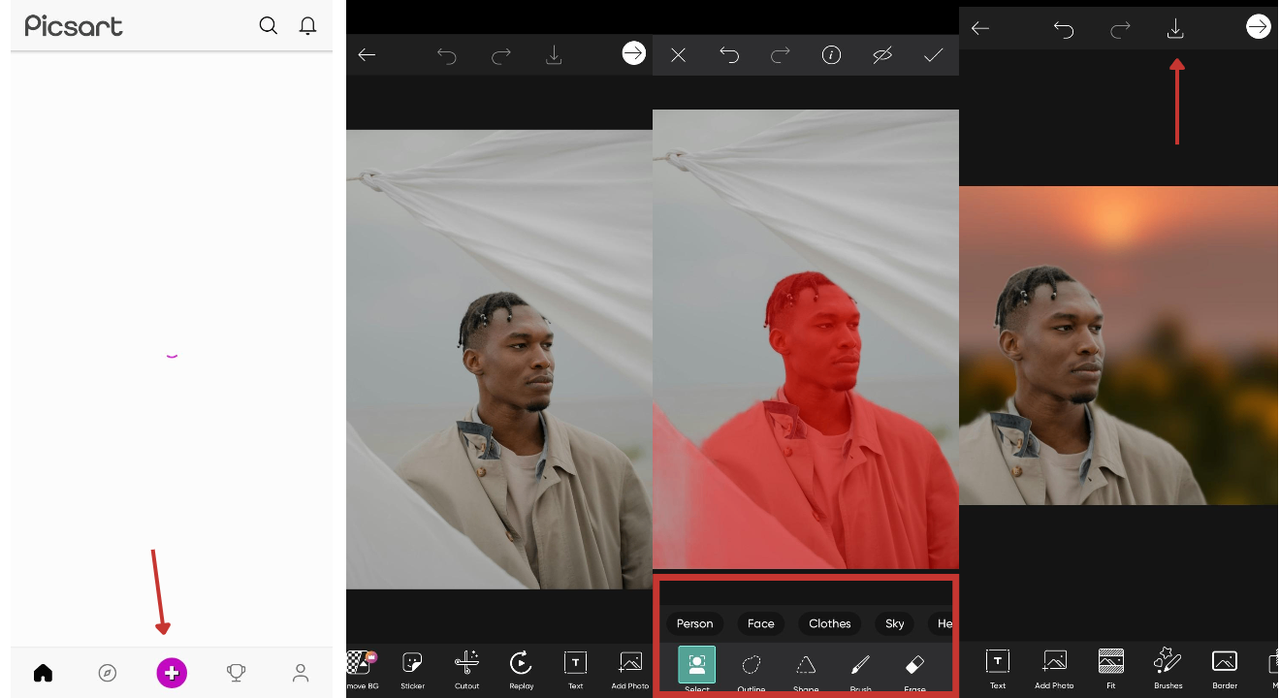Open the Challenges trophy tab

tap(236, 673)
